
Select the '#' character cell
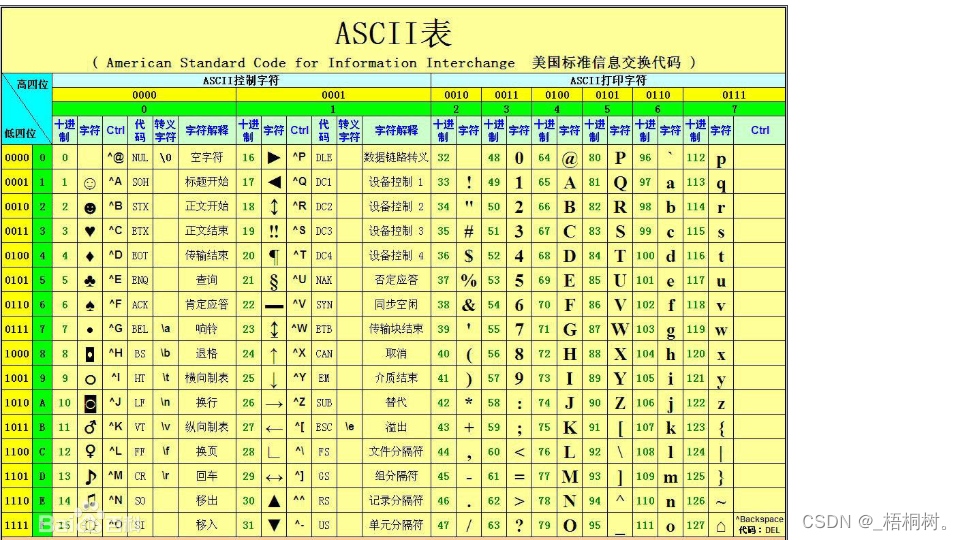(x=469, y=231)
